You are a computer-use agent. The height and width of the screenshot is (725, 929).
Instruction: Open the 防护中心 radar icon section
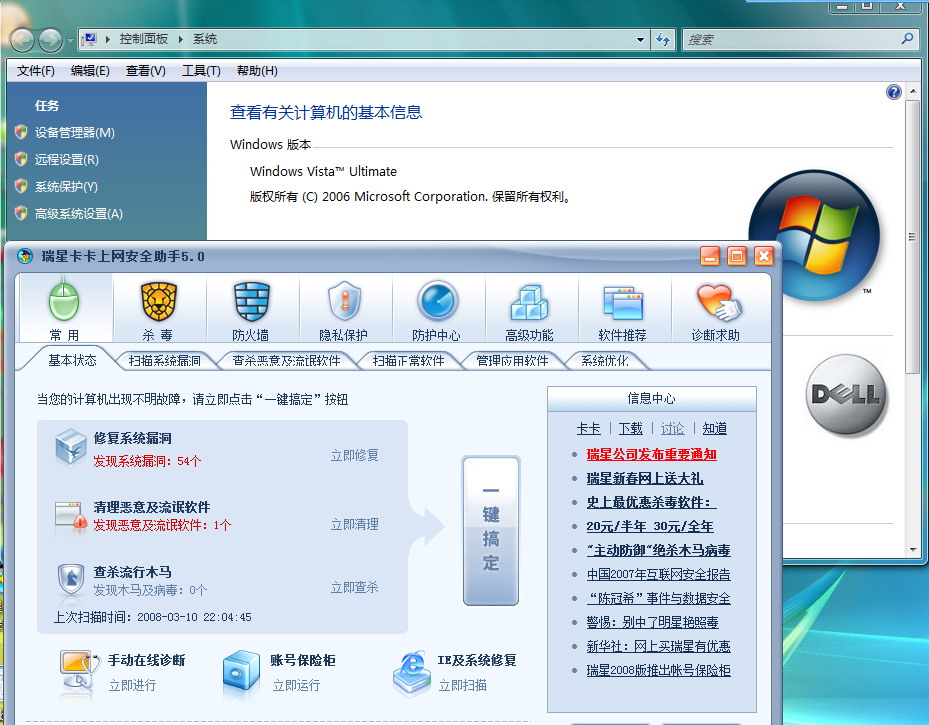[437, 308]
